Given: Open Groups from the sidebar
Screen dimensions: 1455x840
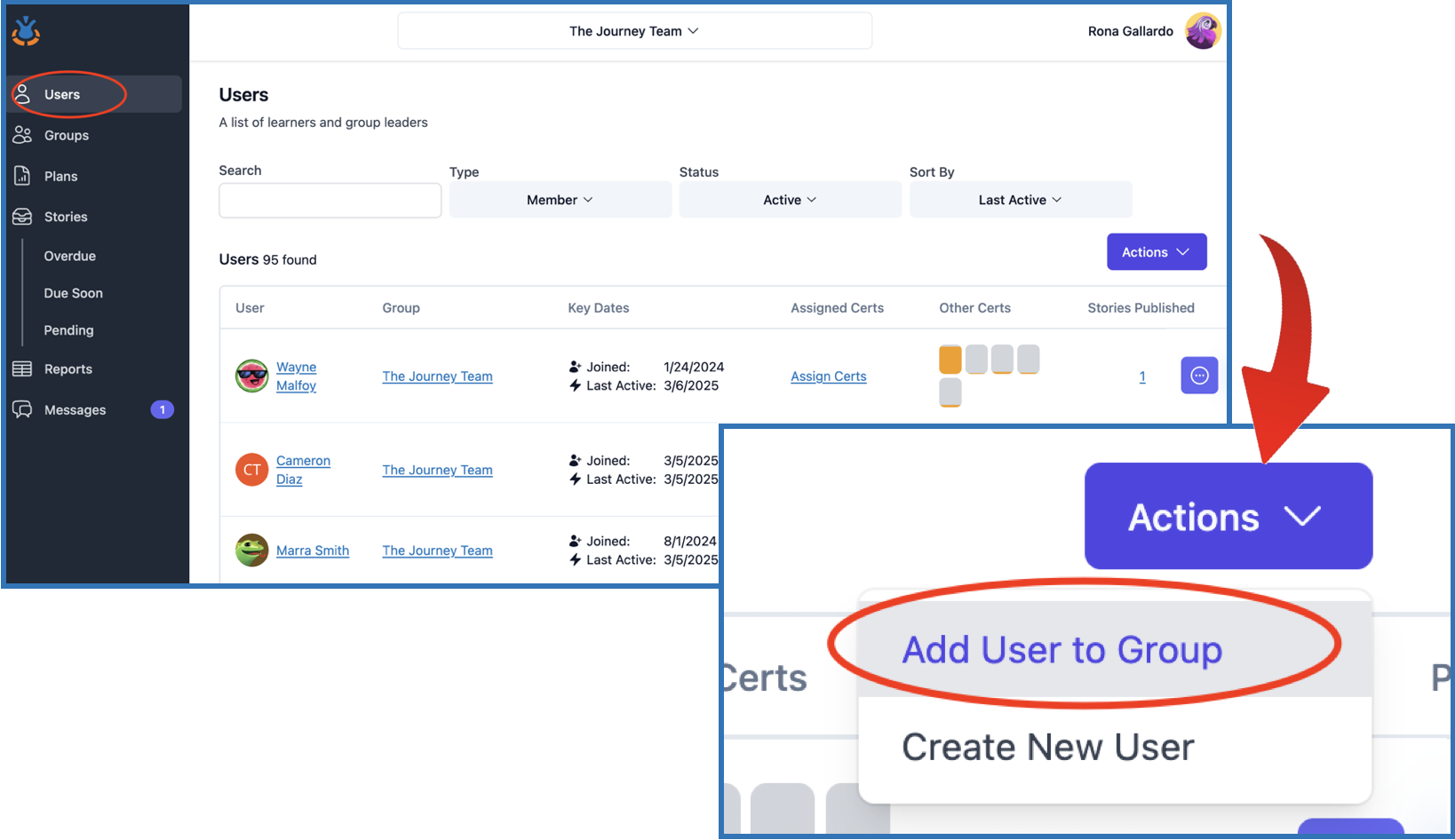Looking at the screenshot, I should [66, 135].
